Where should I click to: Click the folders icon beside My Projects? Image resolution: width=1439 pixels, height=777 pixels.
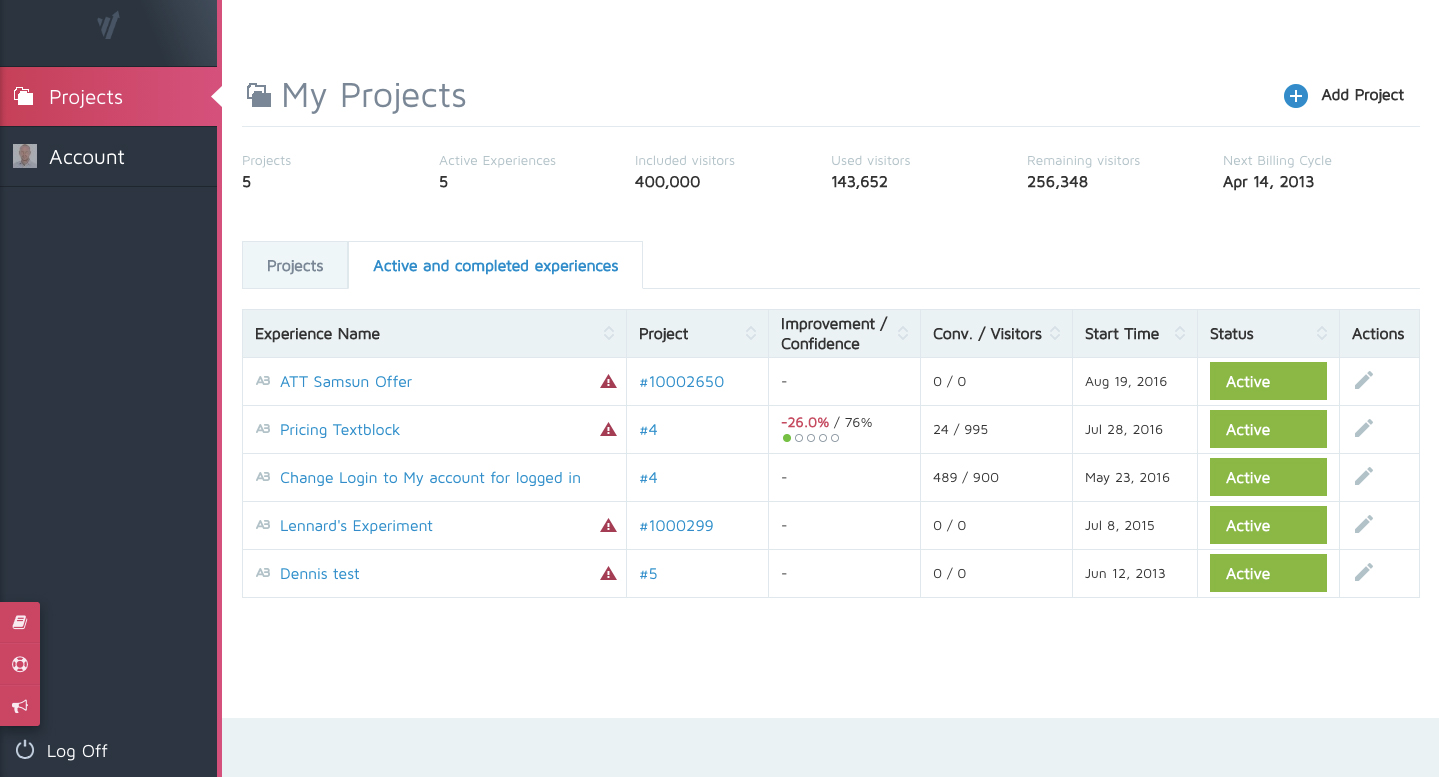(259, 95)
